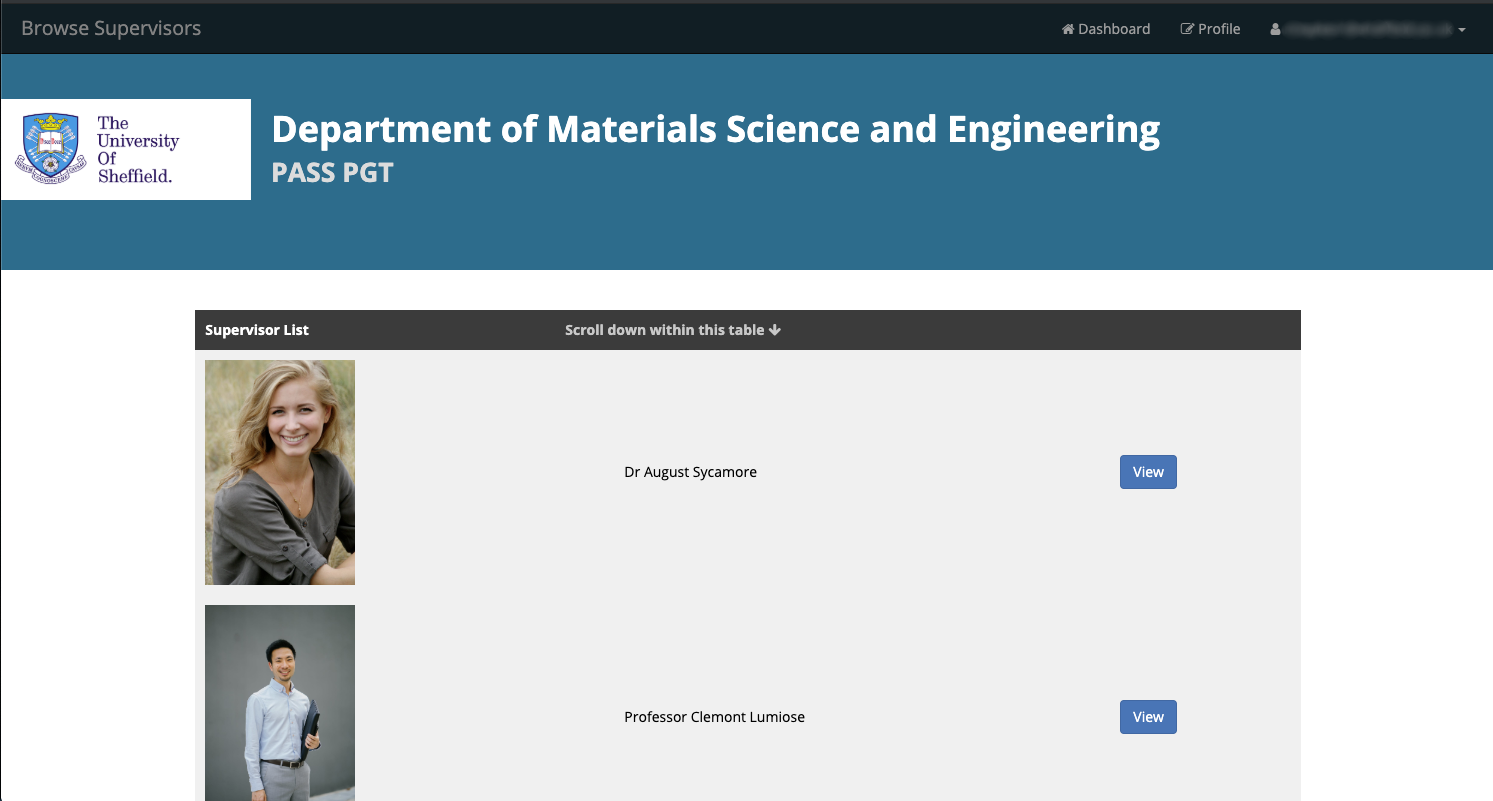This screenshot has height=801, width=1493.
Task: Click the name Dr August Sycamore
Action: point(690,471)
